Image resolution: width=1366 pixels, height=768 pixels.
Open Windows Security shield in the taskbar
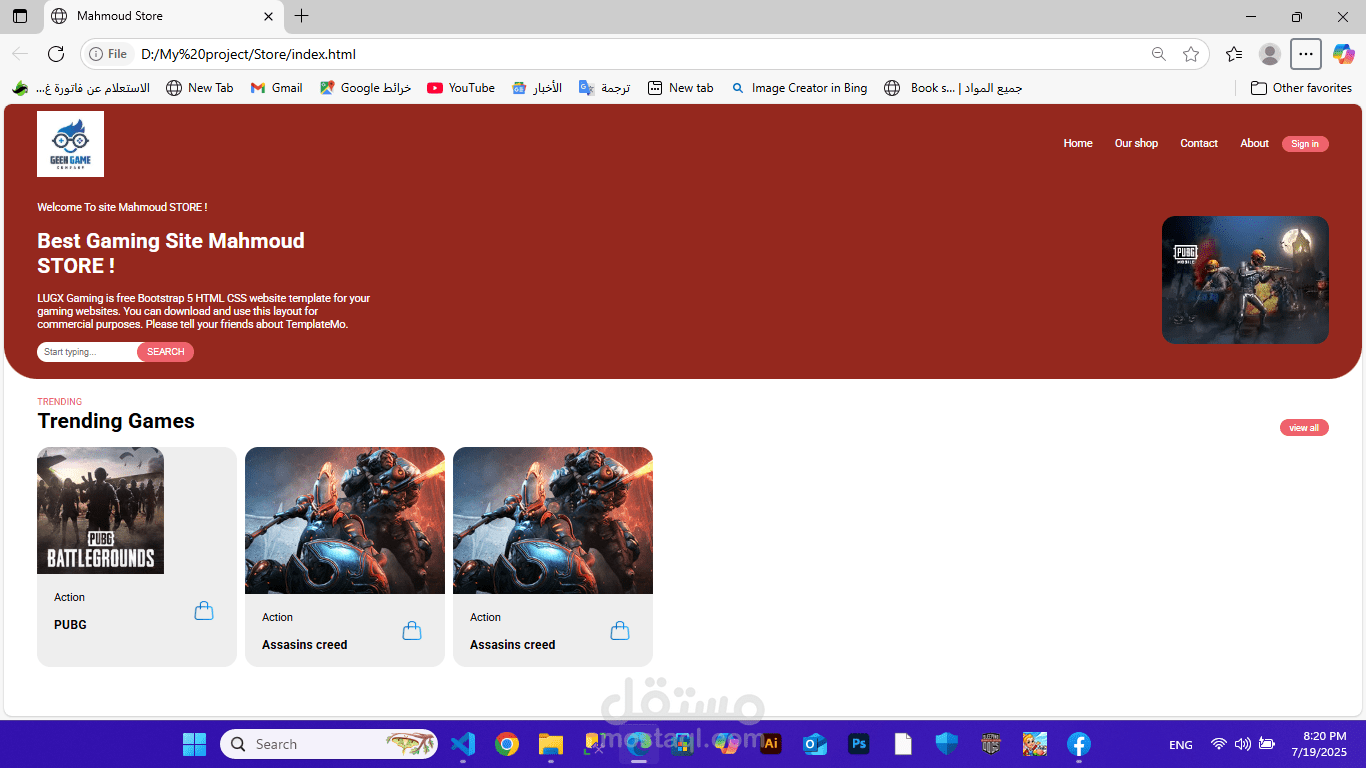tap(946, 744)
